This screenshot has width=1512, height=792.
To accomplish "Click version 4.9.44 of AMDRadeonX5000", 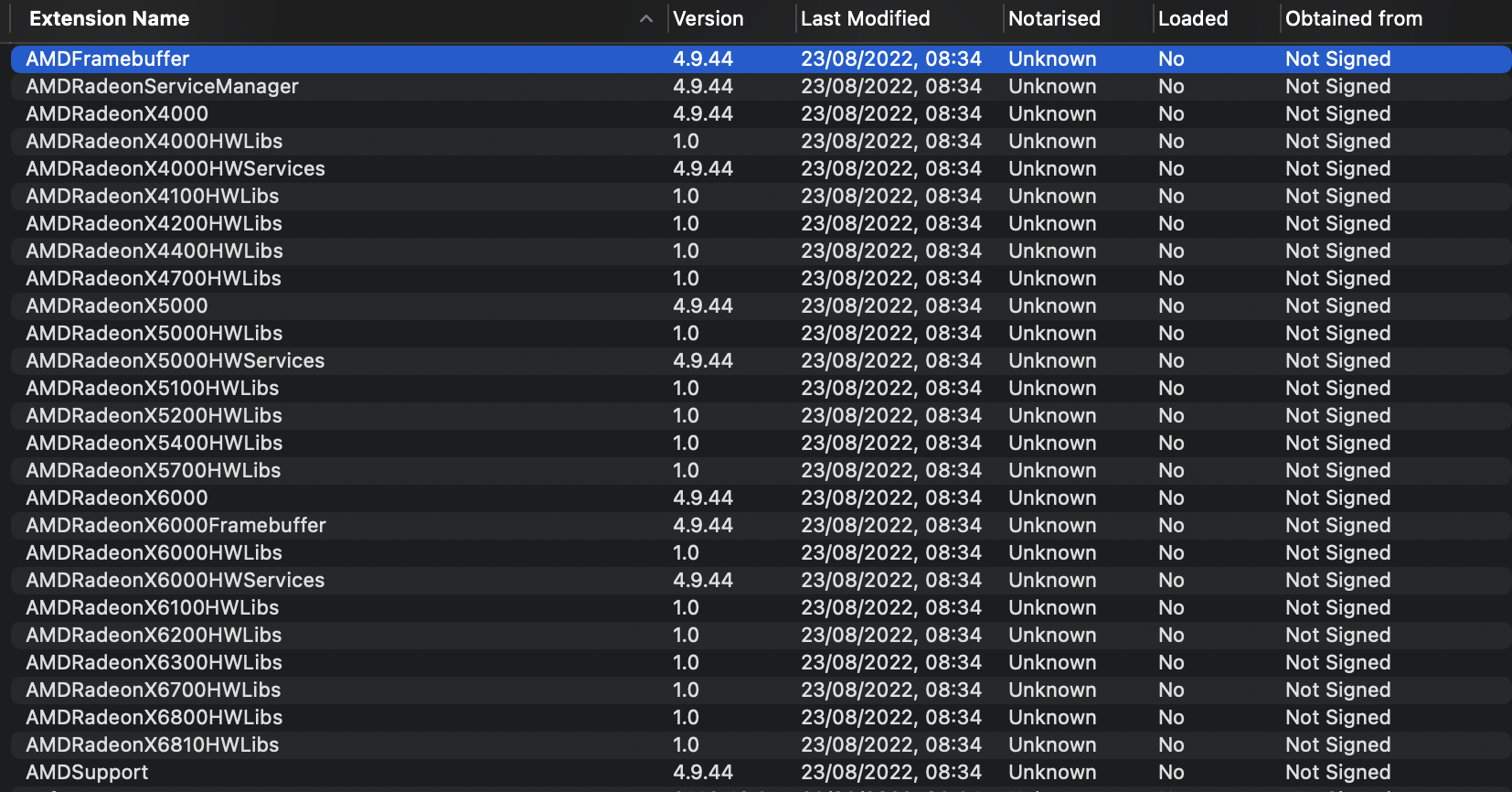I will pos(703,305).
